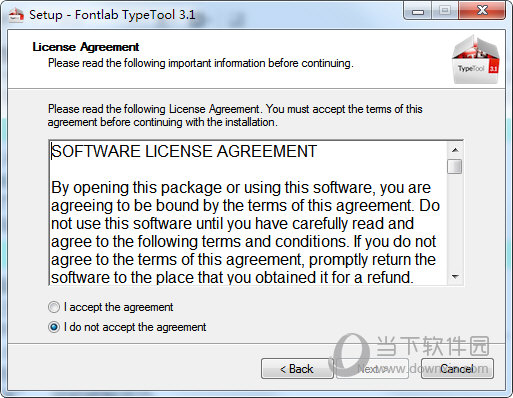Click the license scrollbar thumb

pyautogui.click(x=455, y=166)
